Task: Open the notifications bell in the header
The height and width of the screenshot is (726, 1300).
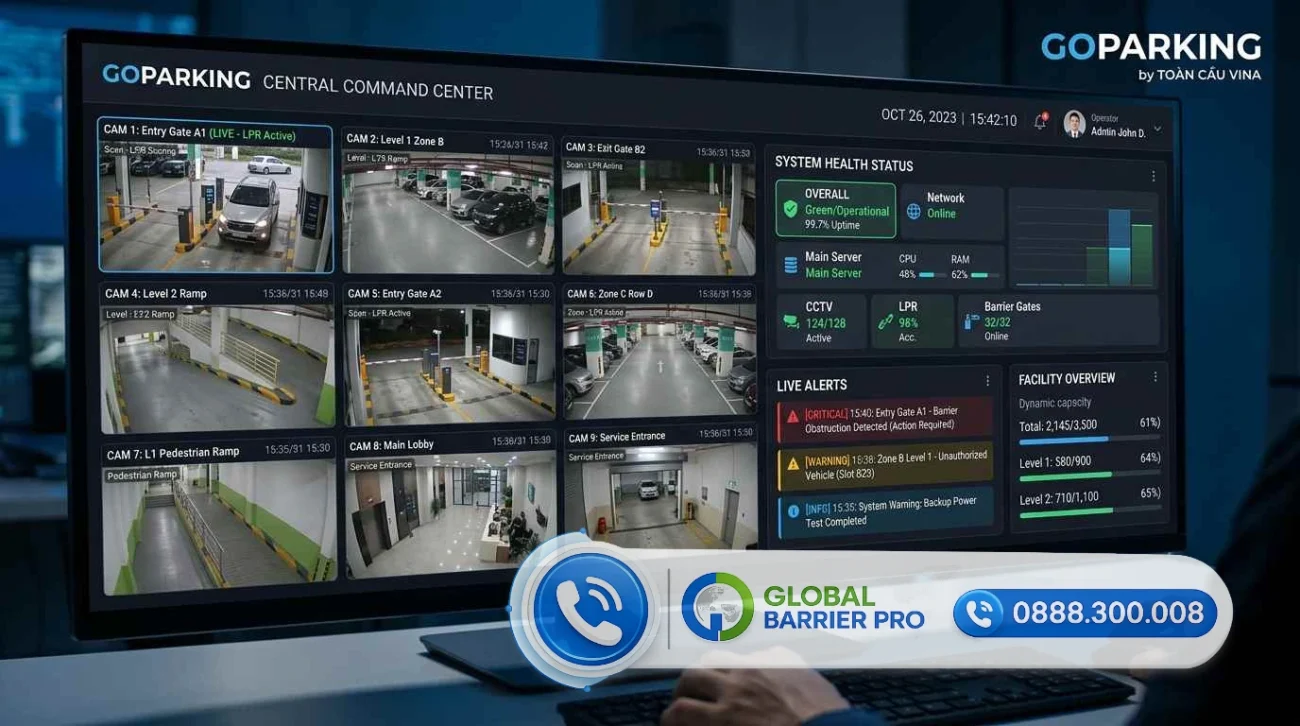Action: pos(1040,122)
